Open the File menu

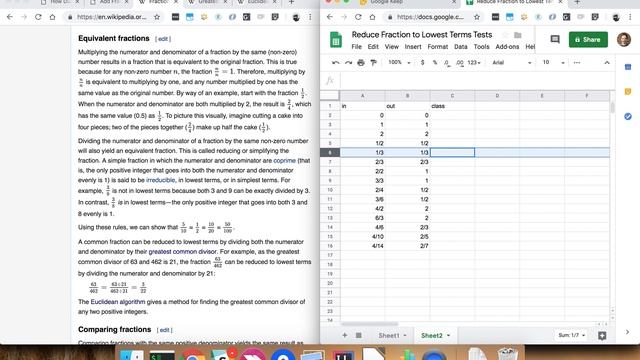(356, 47)
